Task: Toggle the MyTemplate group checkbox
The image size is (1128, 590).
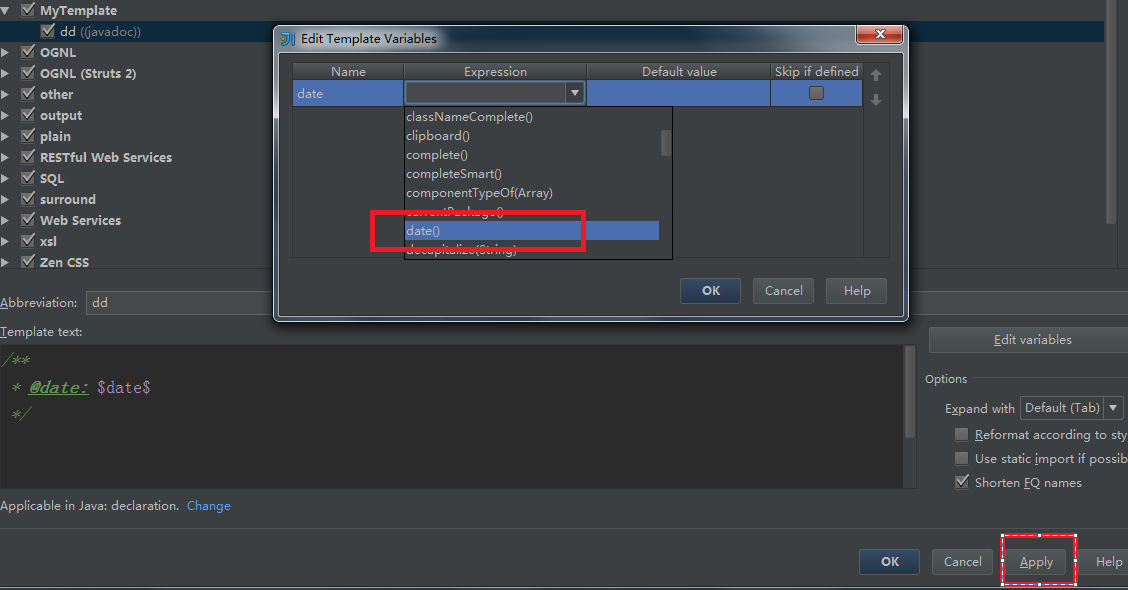Action: pos(28,10)
